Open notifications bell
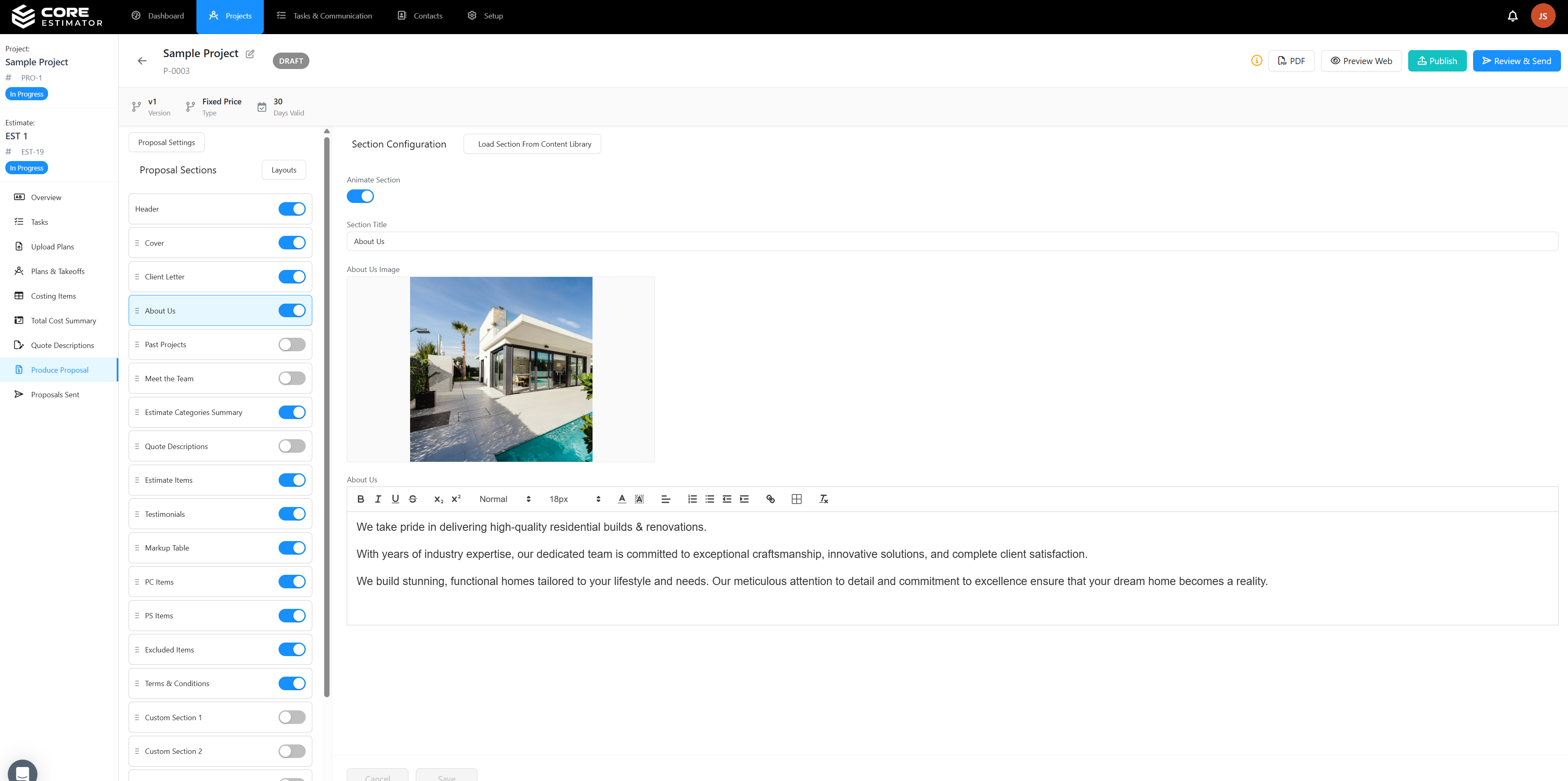The image size is (1568, 781). (x=1513, y=16)
